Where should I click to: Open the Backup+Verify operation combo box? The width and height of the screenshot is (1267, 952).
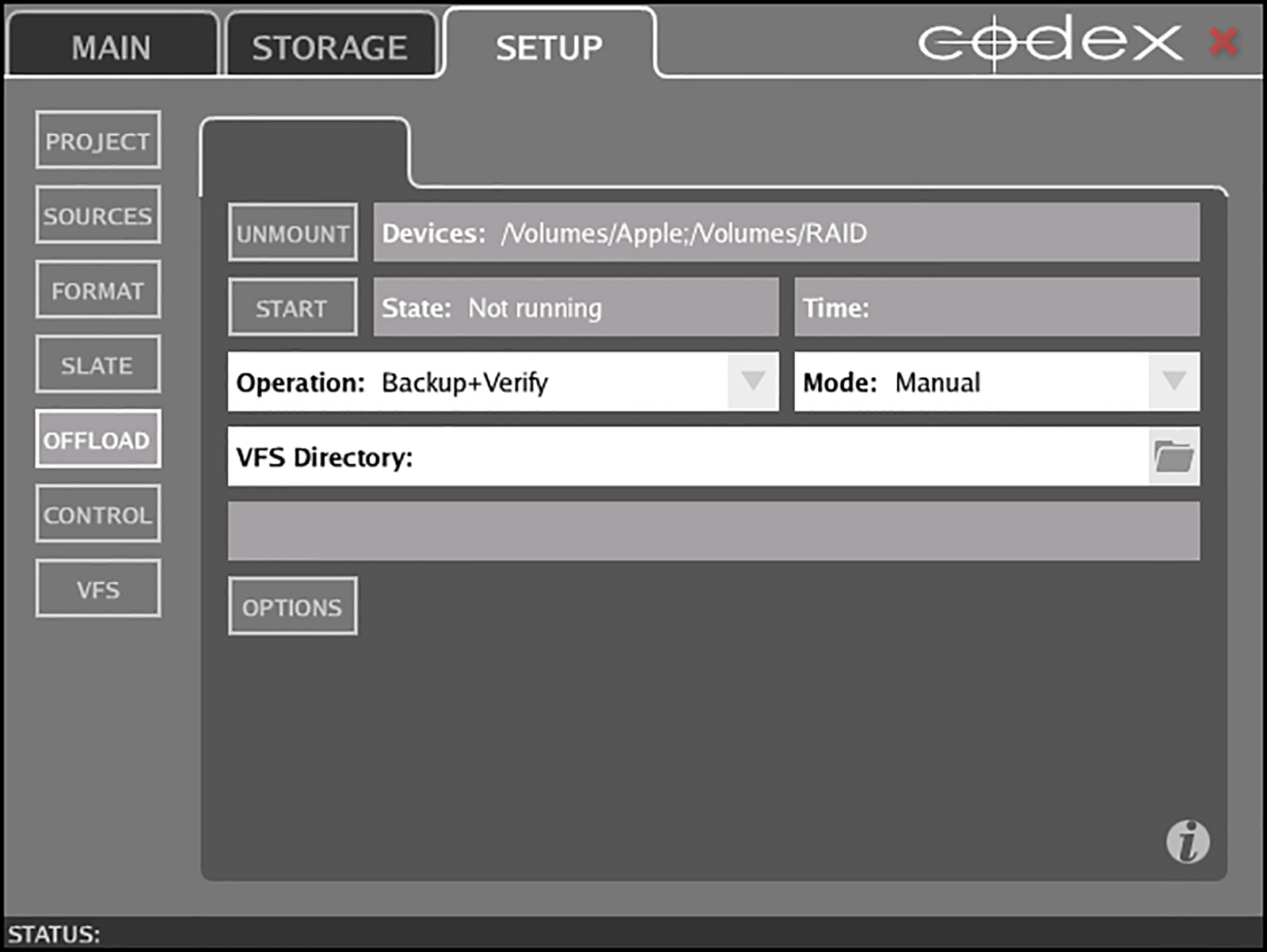coord(503,382)
